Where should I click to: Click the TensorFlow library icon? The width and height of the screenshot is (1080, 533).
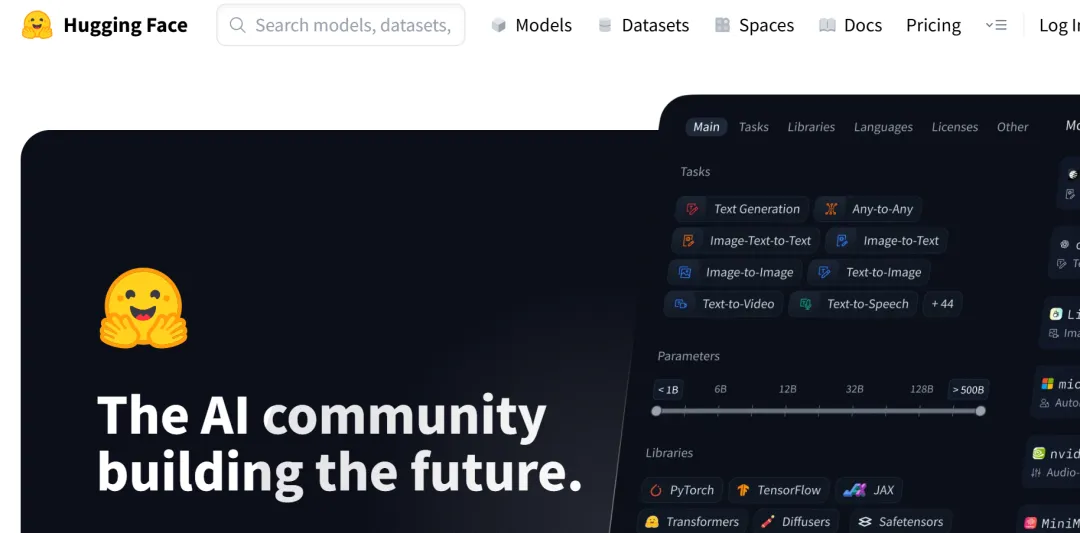743,490
